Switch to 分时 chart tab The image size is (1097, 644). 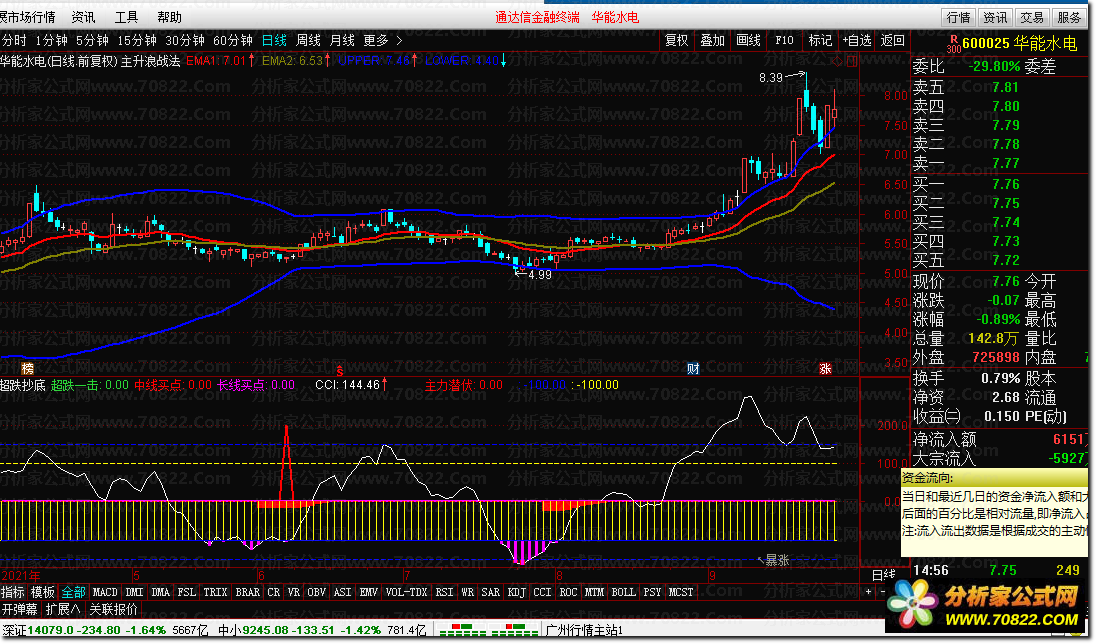(14, 41)
